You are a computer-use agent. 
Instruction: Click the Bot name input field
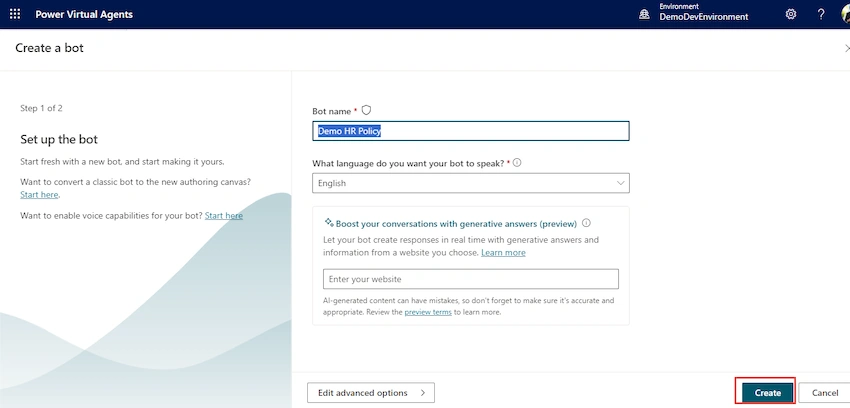471,131
